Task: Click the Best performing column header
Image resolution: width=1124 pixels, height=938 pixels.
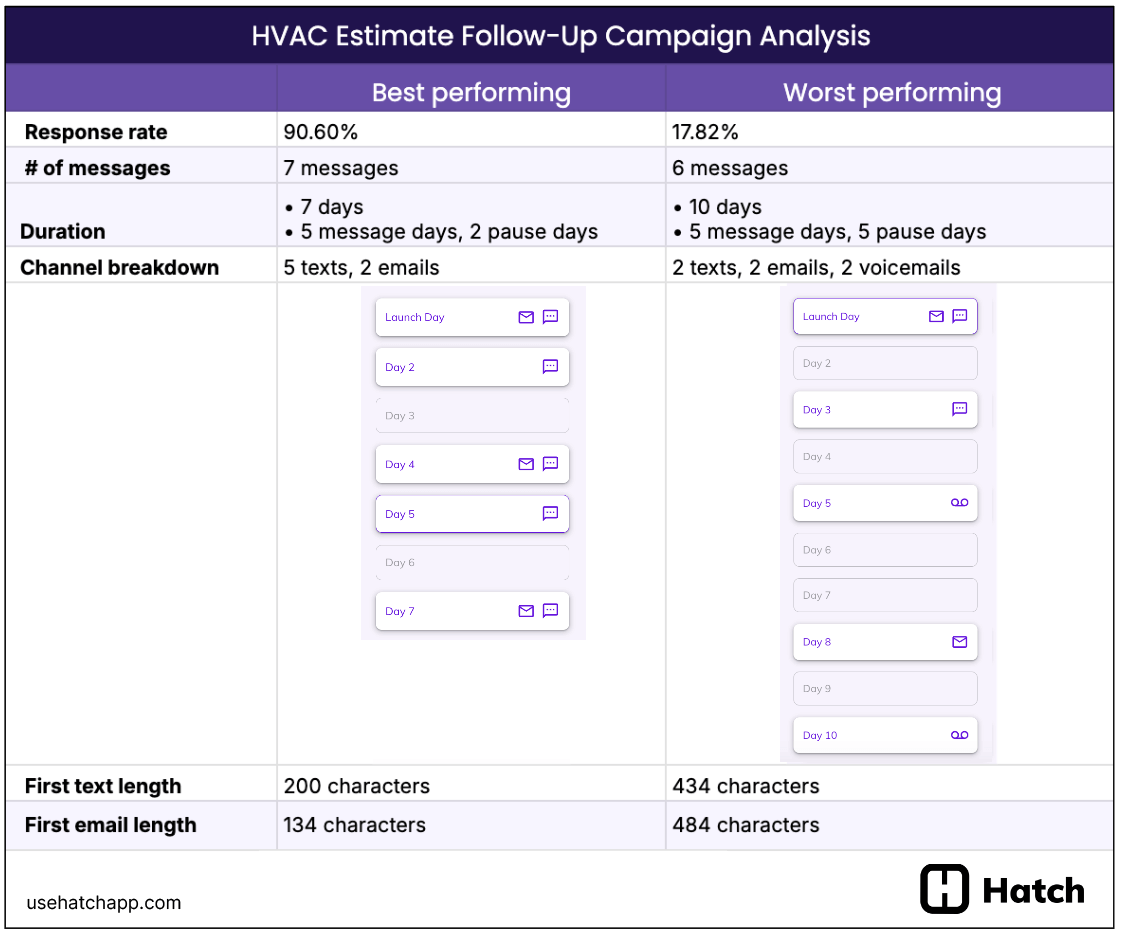Action: [471, 92]
